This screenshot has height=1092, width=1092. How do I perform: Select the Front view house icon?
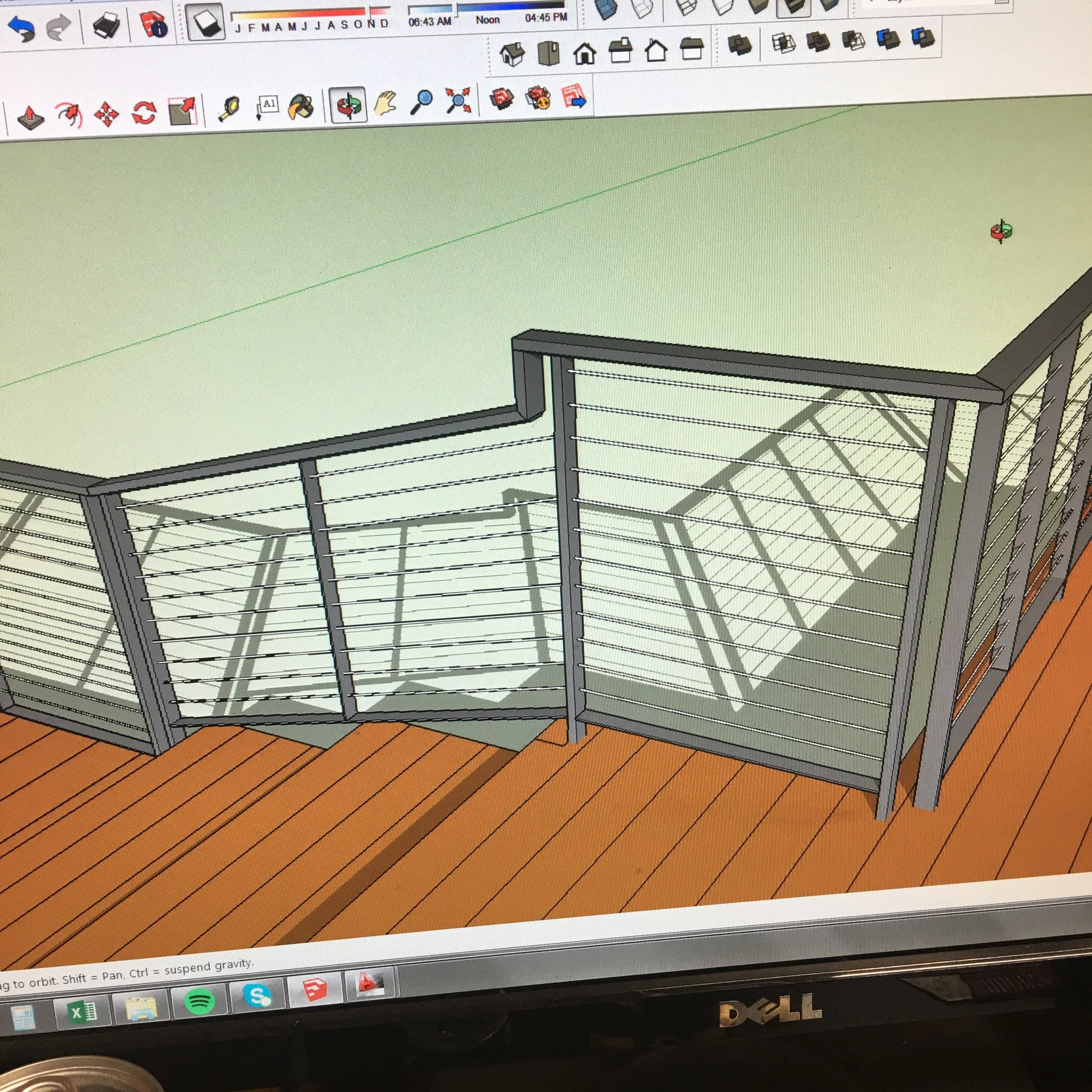[x=584, y=53]
